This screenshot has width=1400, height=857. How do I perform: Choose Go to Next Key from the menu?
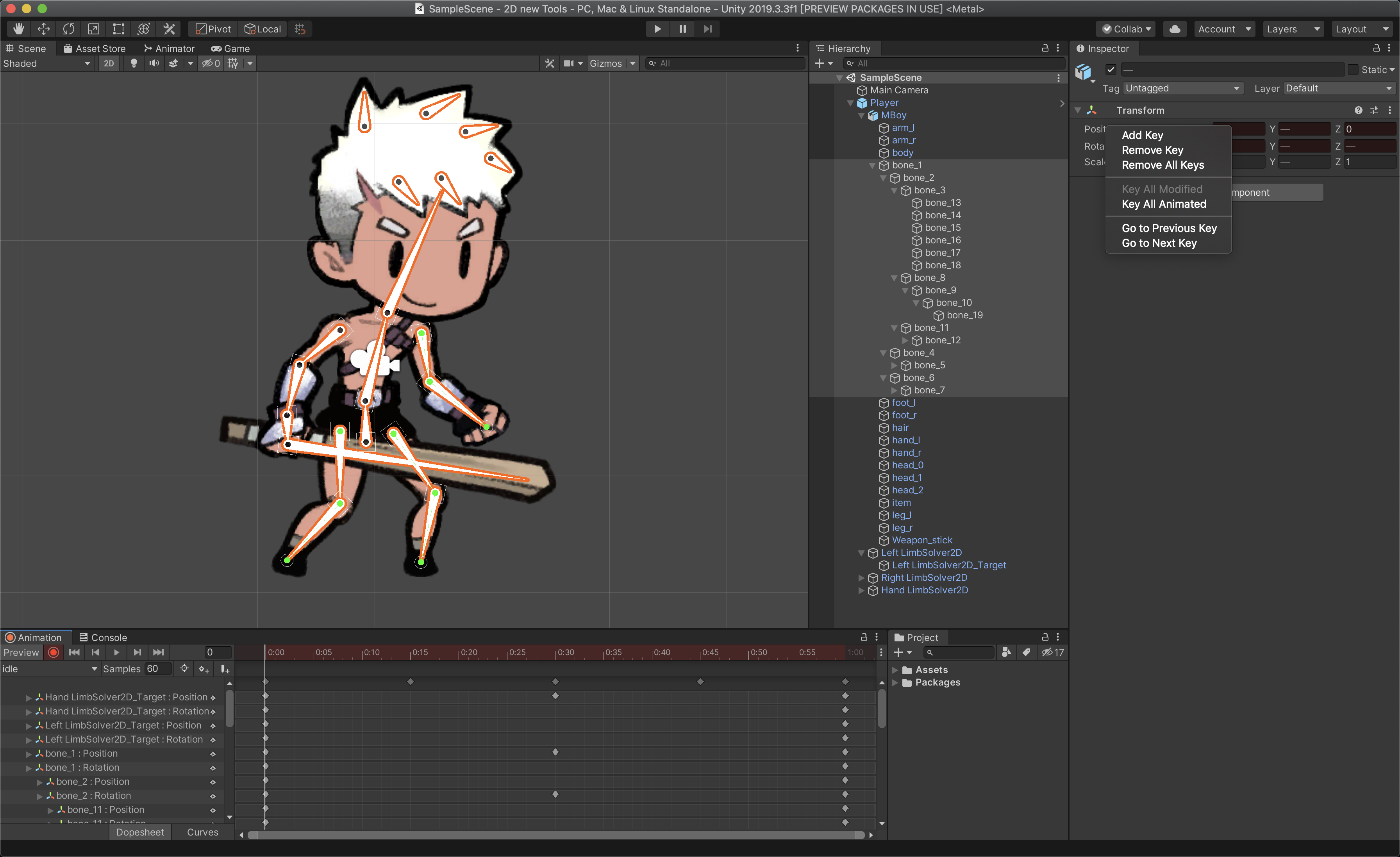1159,243
